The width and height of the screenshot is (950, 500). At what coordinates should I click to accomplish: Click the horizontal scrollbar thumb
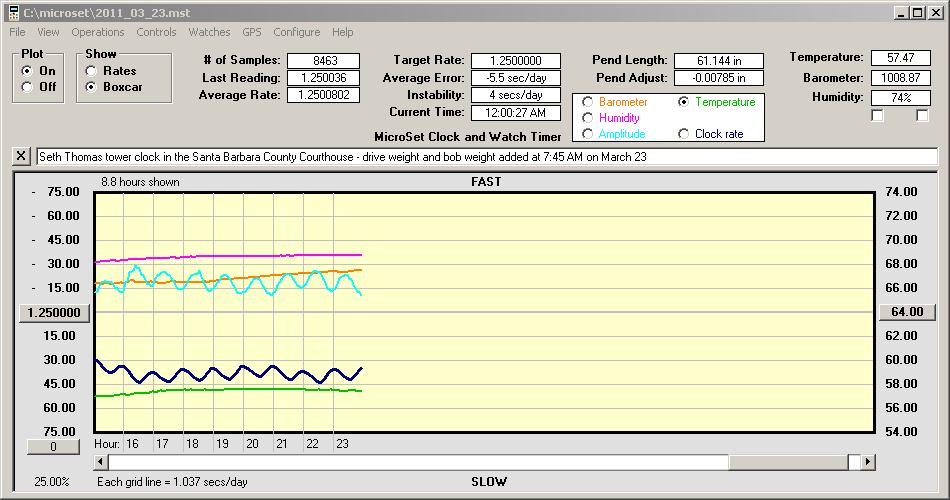(788, 462)
